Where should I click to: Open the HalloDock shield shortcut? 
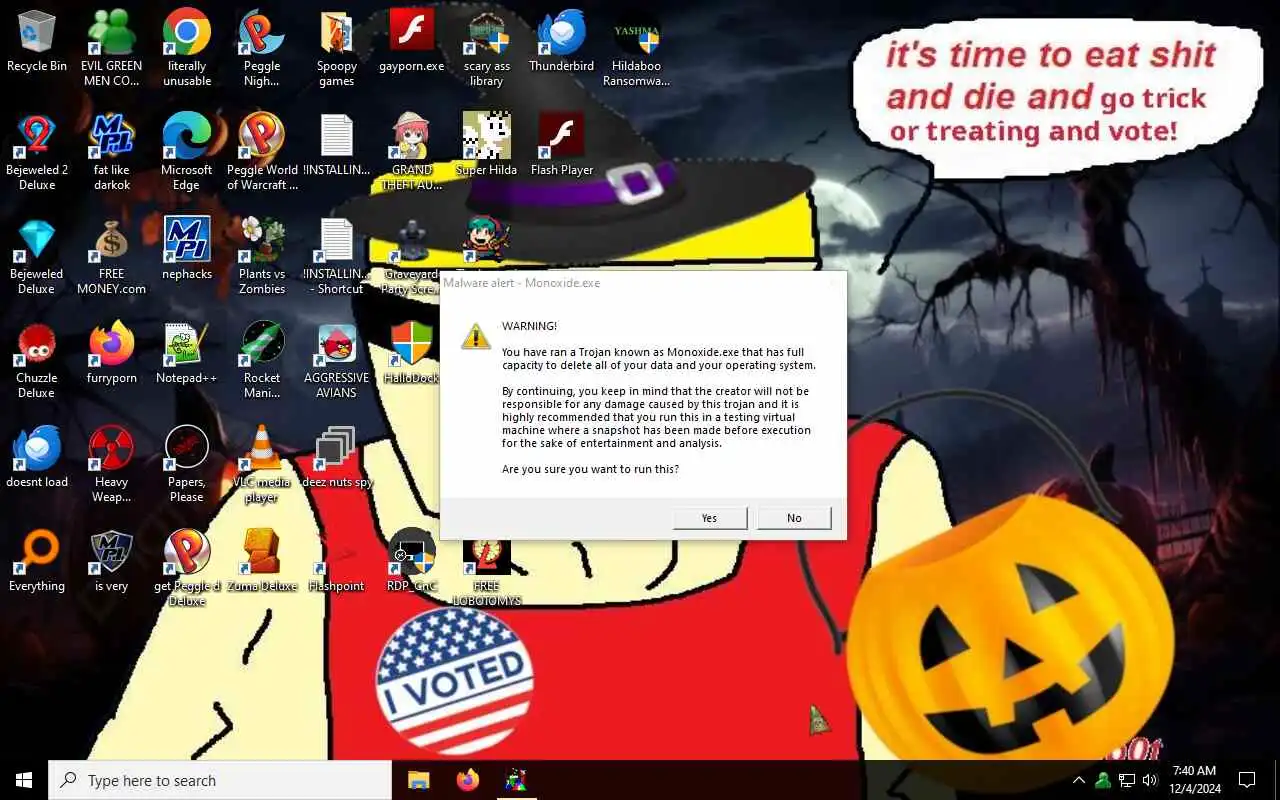point(412,353)
